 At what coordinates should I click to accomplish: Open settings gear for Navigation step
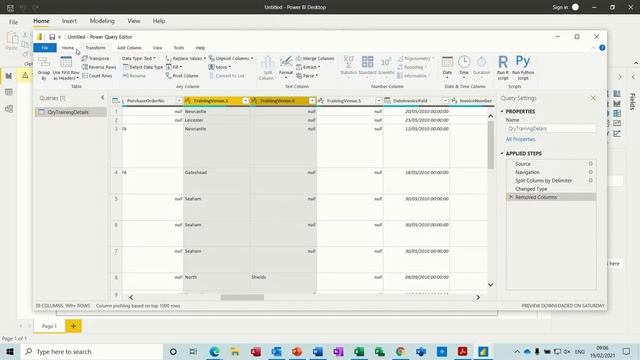click(x=591, y=172)
